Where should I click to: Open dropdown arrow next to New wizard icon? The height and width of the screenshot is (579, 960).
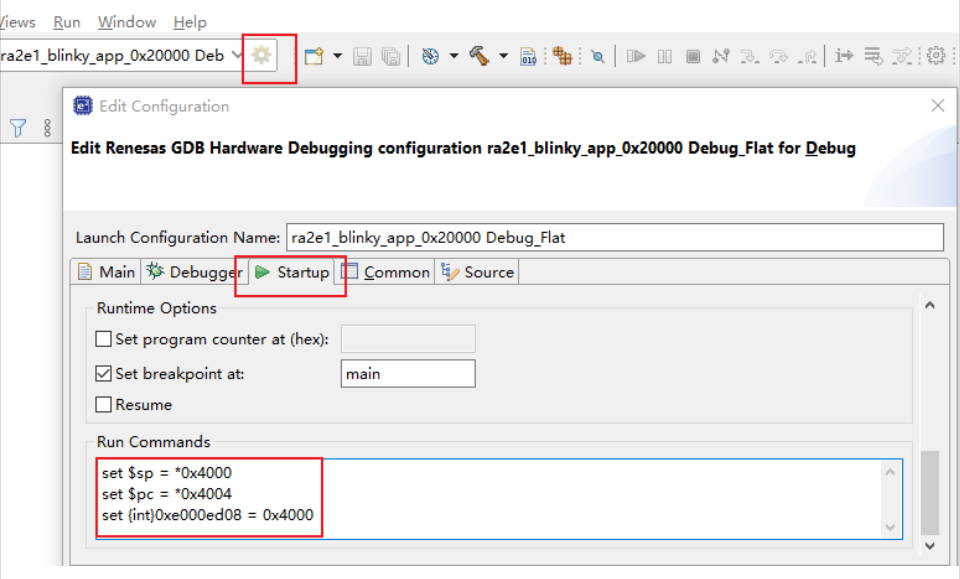337,56
